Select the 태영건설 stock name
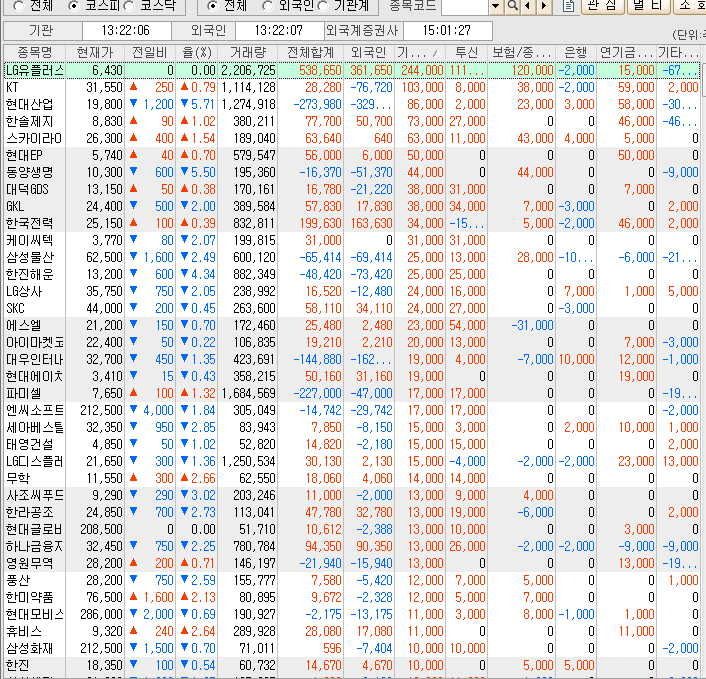Viewport: 706px width, 679px height. [29, 445]
